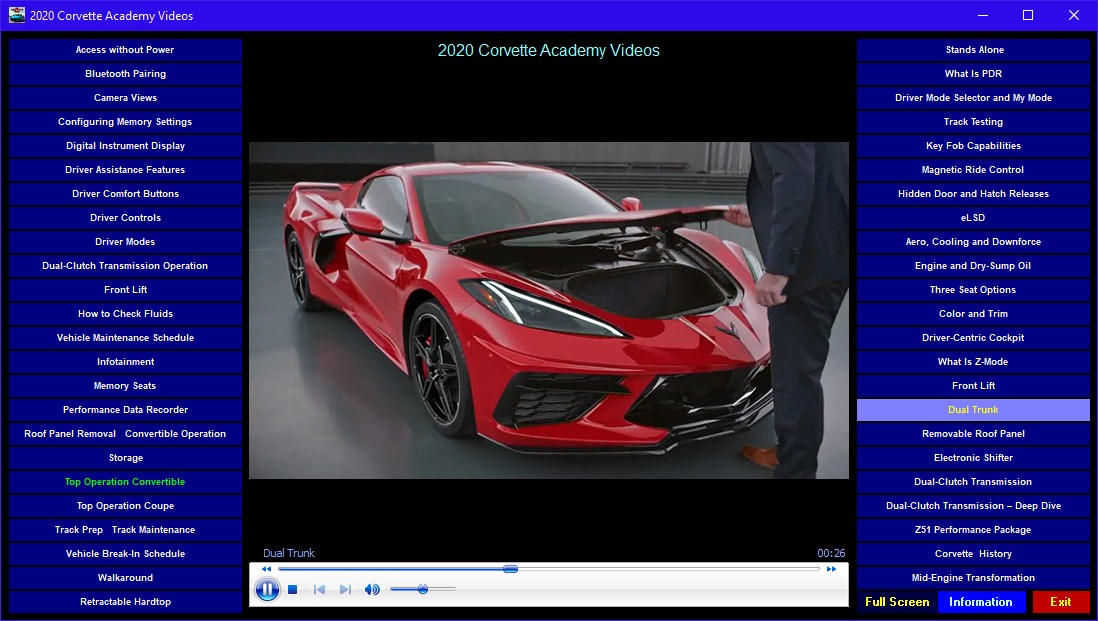1098x621 pixels.
Task: Play Removable Roof Panel video
Action: (973, 433)
